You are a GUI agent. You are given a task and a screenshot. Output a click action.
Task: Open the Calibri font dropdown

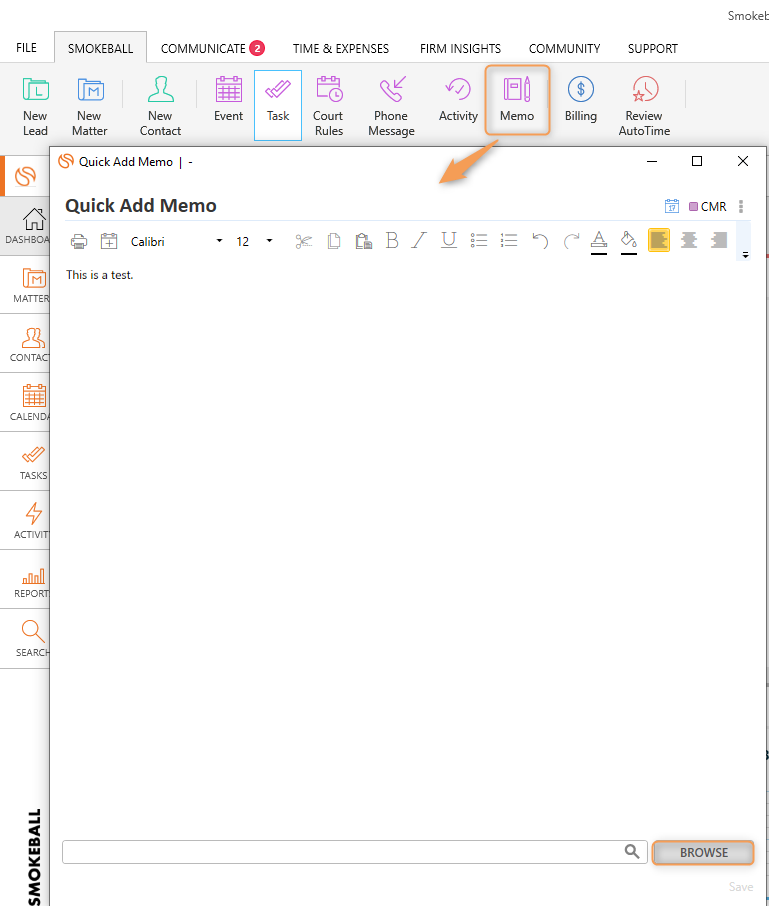pyautogui.click(x=219, y=241)
